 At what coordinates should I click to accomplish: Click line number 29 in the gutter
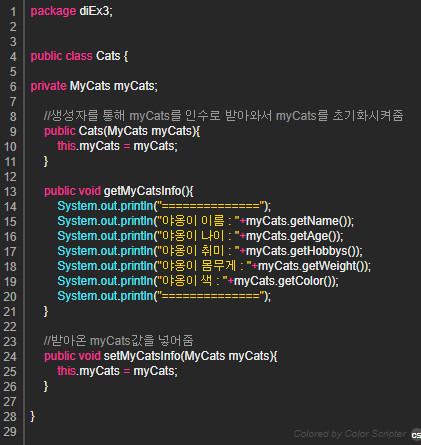click(x=10, y=432)
